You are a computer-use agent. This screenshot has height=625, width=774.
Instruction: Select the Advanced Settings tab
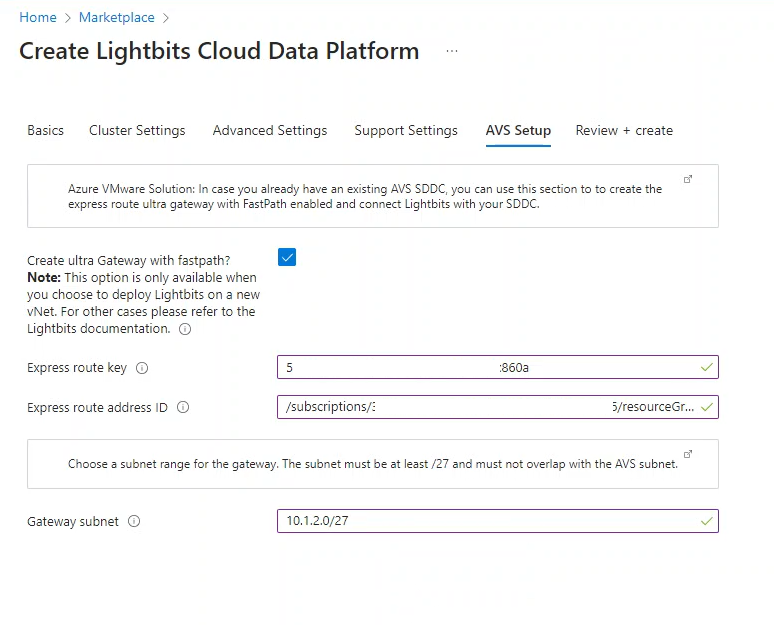pos(270,130)
